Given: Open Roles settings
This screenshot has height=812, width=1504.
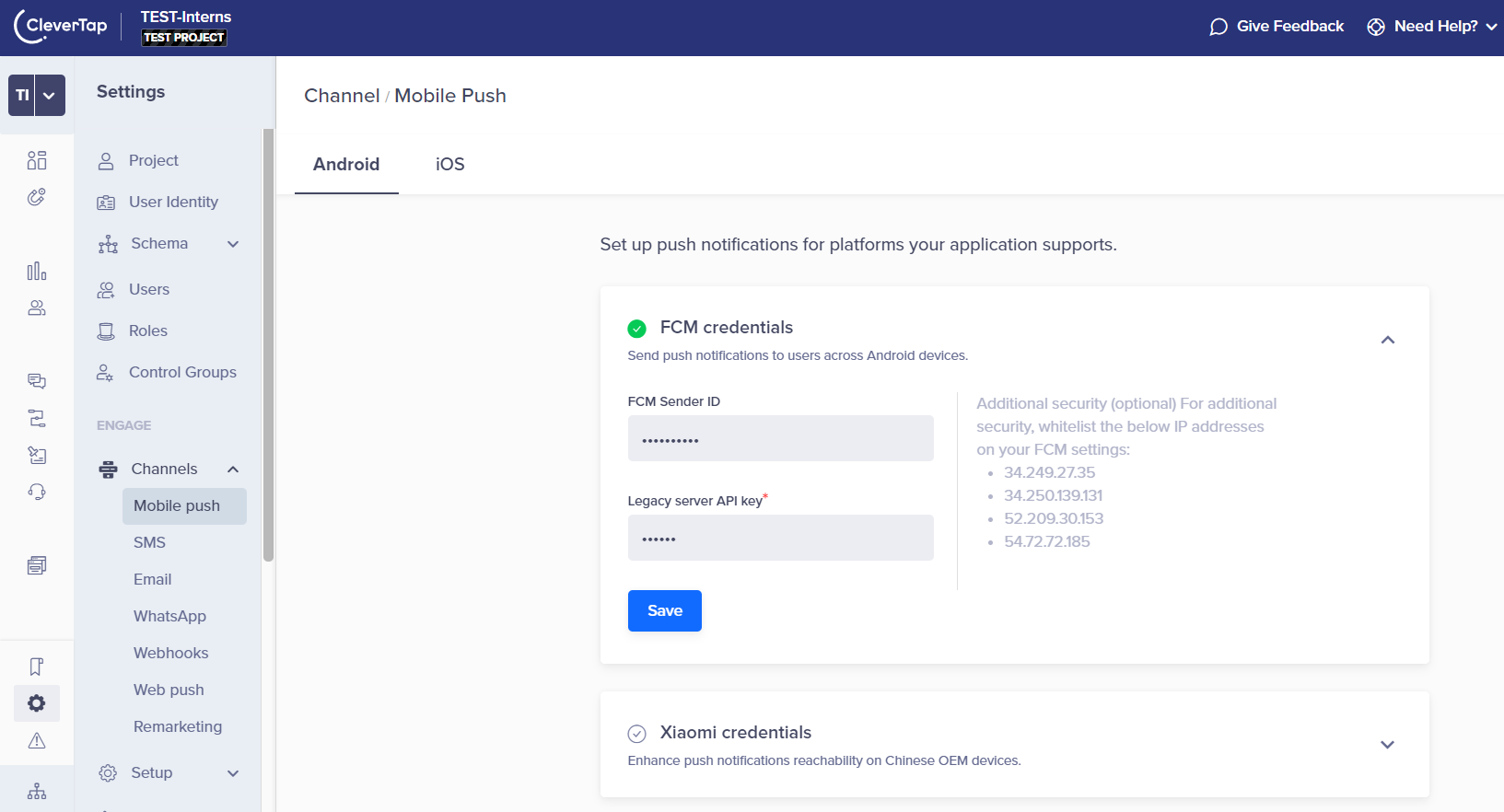Looking at the screenshot, I should click(147, 331).
